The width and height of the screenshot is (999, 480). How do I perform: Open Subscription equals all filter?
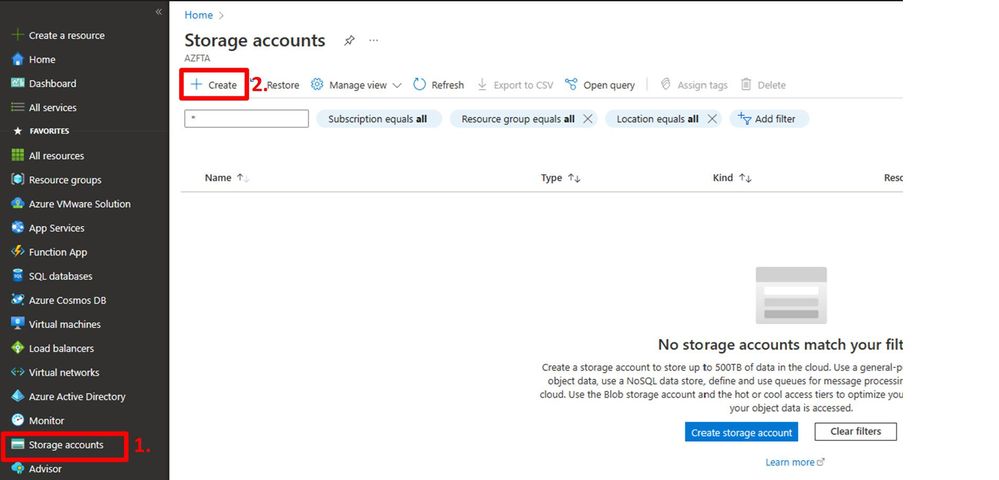(378, 119)
